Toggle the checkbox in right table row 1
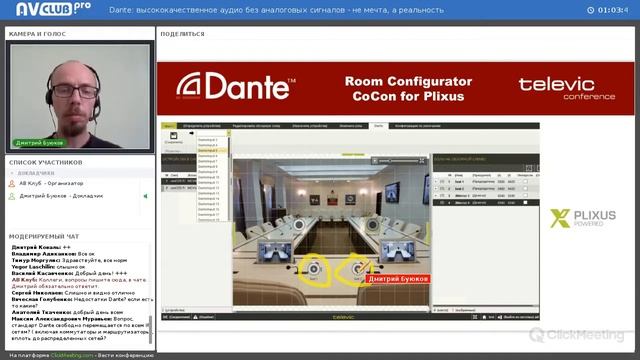 point(525,182)
